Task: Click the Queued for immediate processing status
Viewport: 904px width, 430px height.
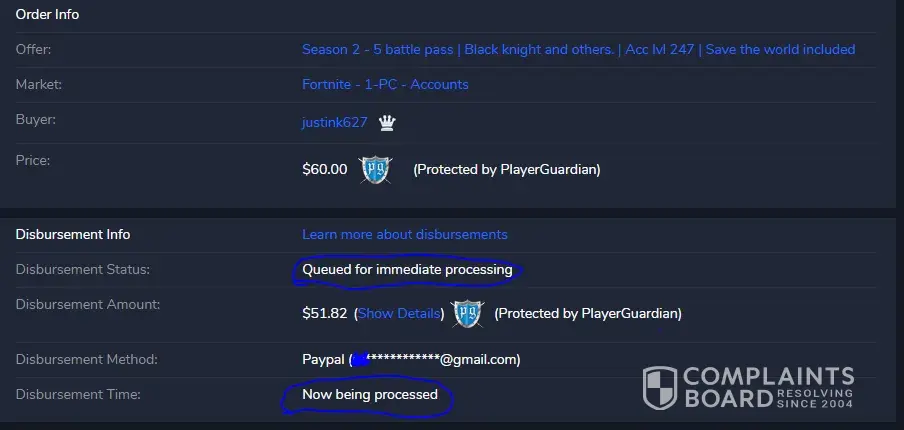Action: point(407,269)
